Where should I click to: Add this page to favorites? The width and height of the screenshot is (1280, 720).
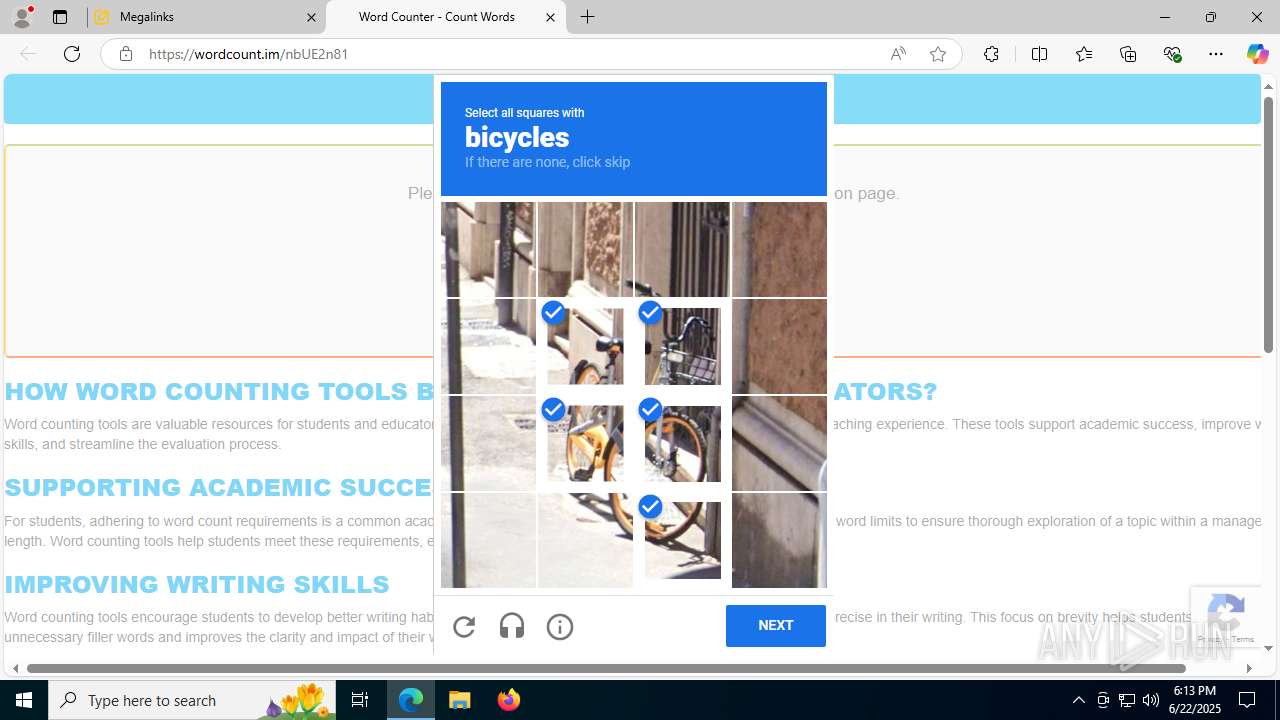point(938,54)
